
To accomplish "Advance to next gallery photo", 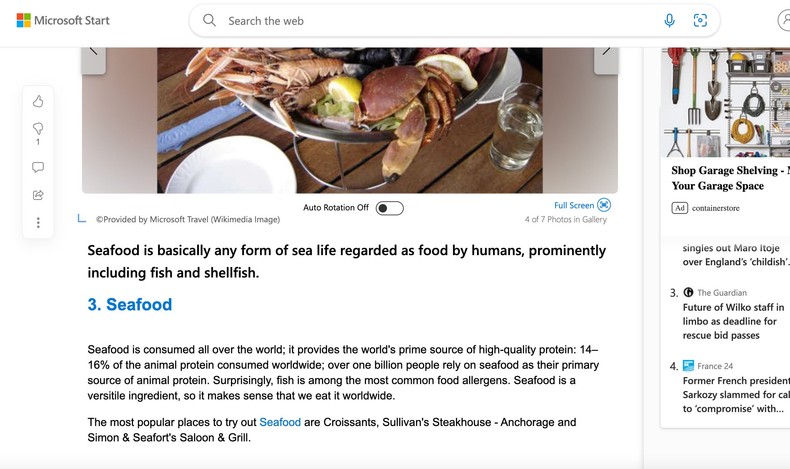I will pos(606,51).
